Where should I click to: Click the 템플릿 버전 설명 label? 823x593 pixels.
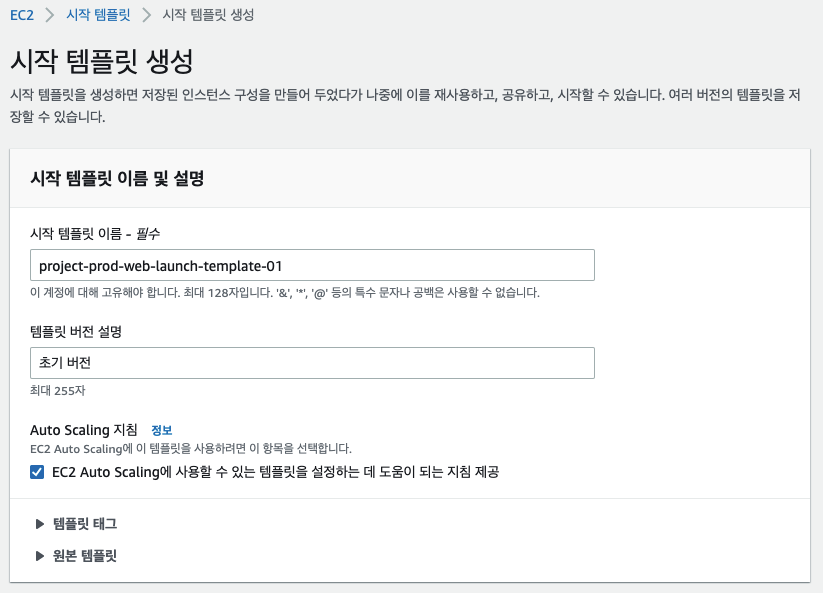pyautogui.click(x=76, y=332)
